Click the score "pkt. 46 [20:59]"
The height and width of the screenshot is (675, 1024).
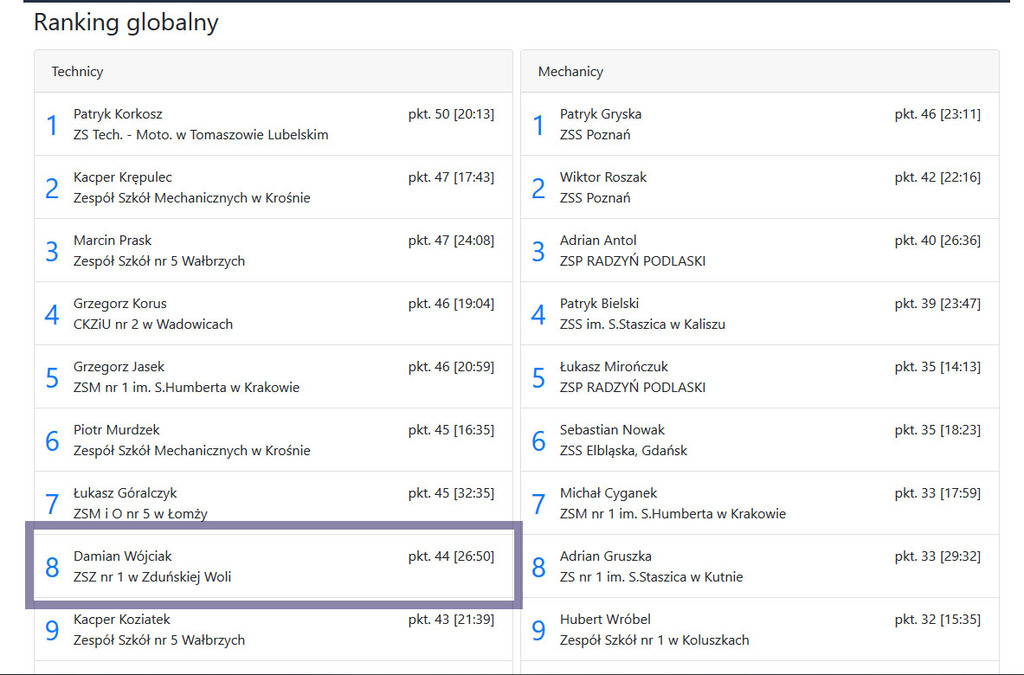(451, 367)
